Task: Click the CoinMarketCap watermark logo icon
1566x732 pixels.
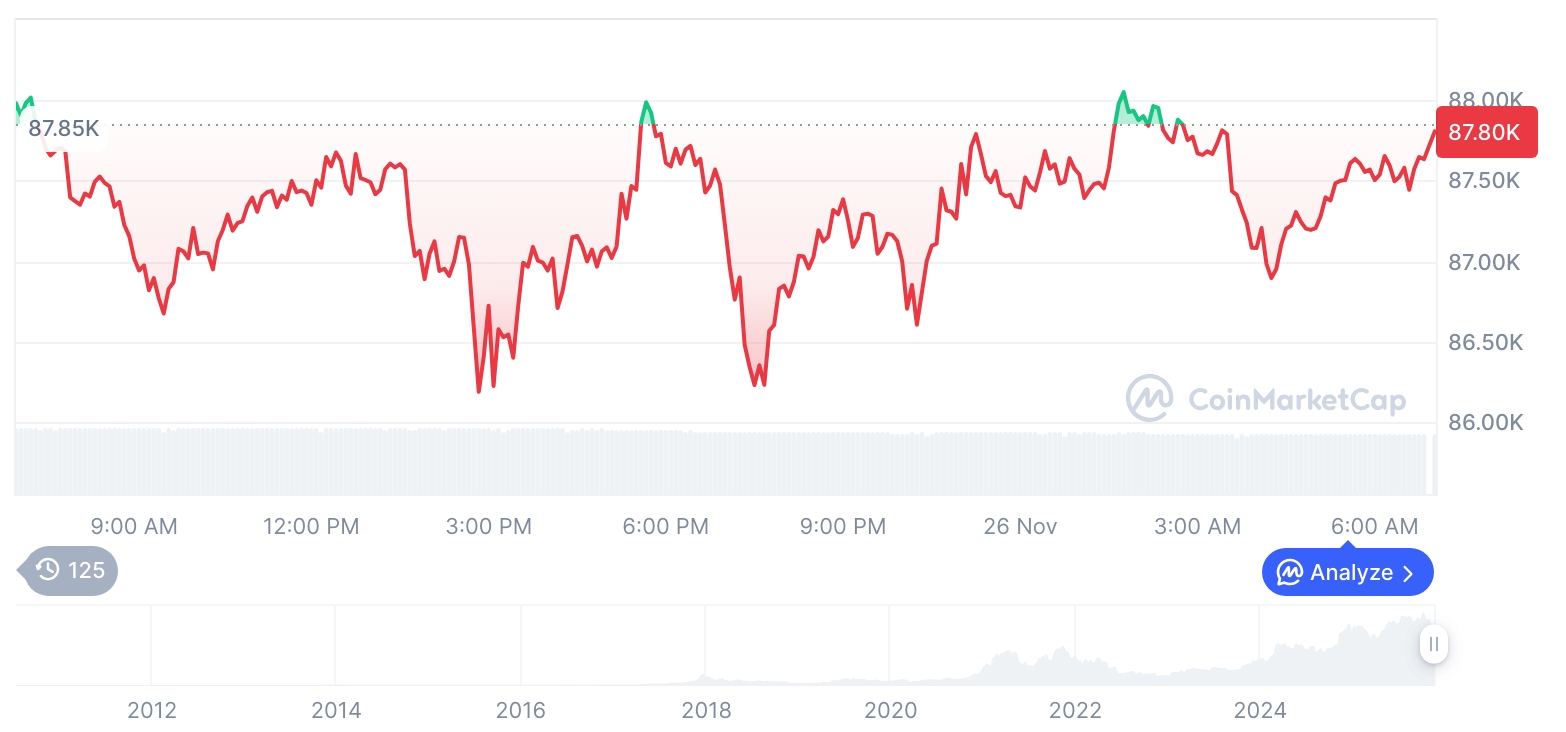Action: tap(1150, 398)
